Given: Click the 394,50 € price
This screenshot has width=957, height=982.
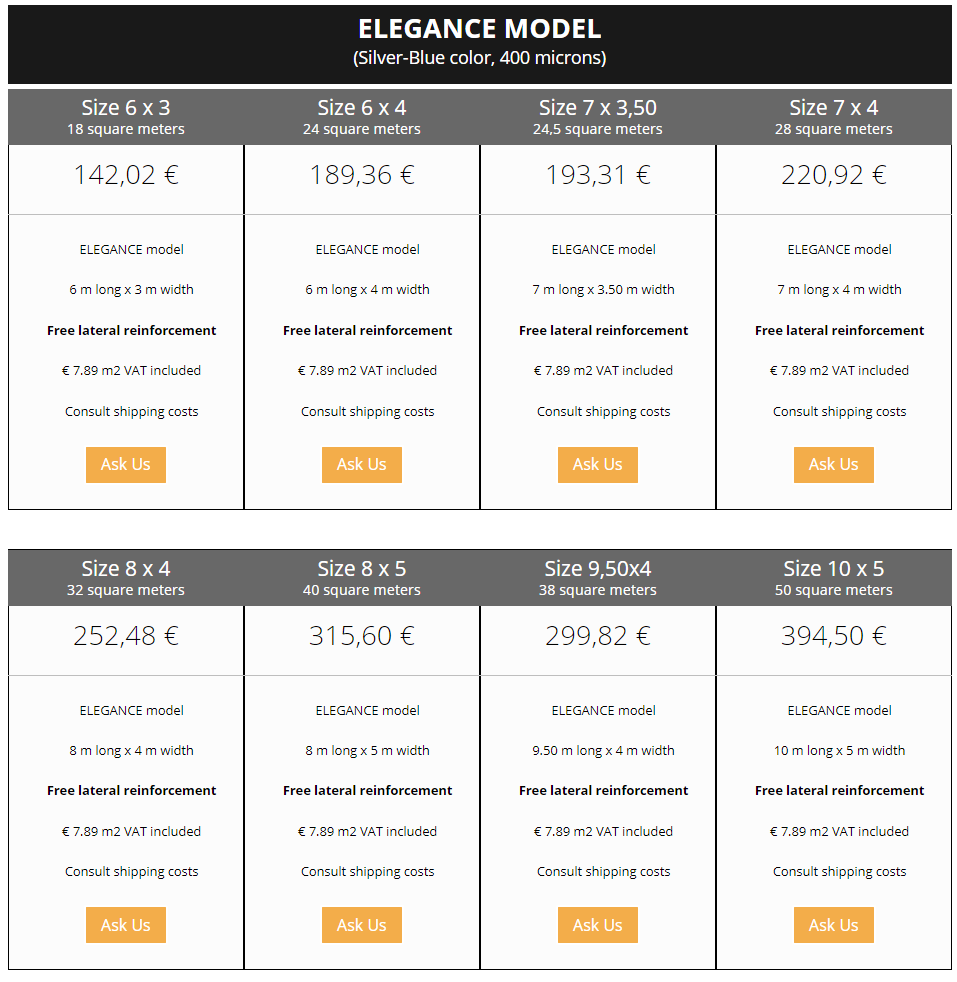Looking at the screenshot, I should 834,636.
